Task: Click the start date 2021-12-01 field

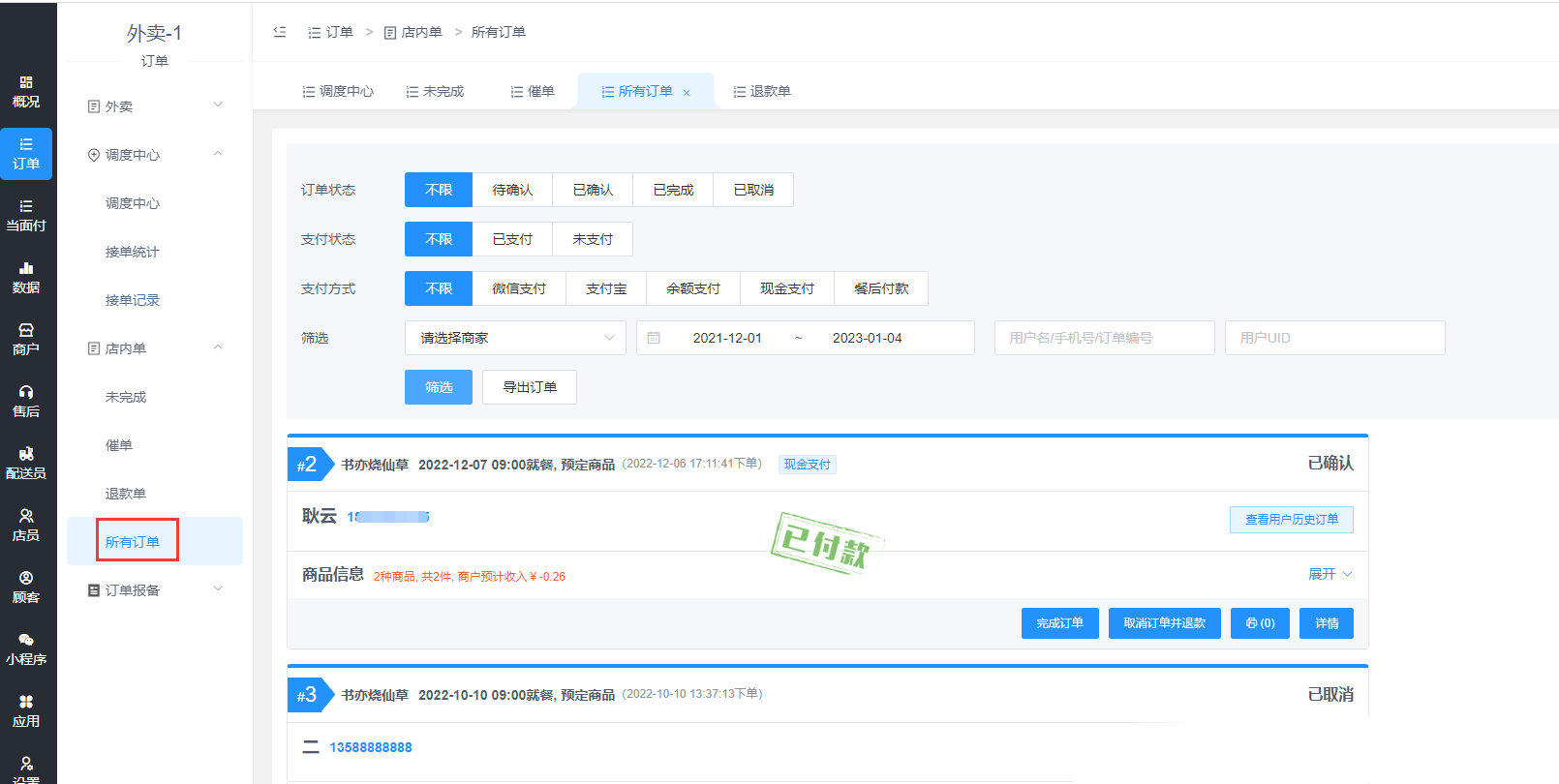Action: 727,338
